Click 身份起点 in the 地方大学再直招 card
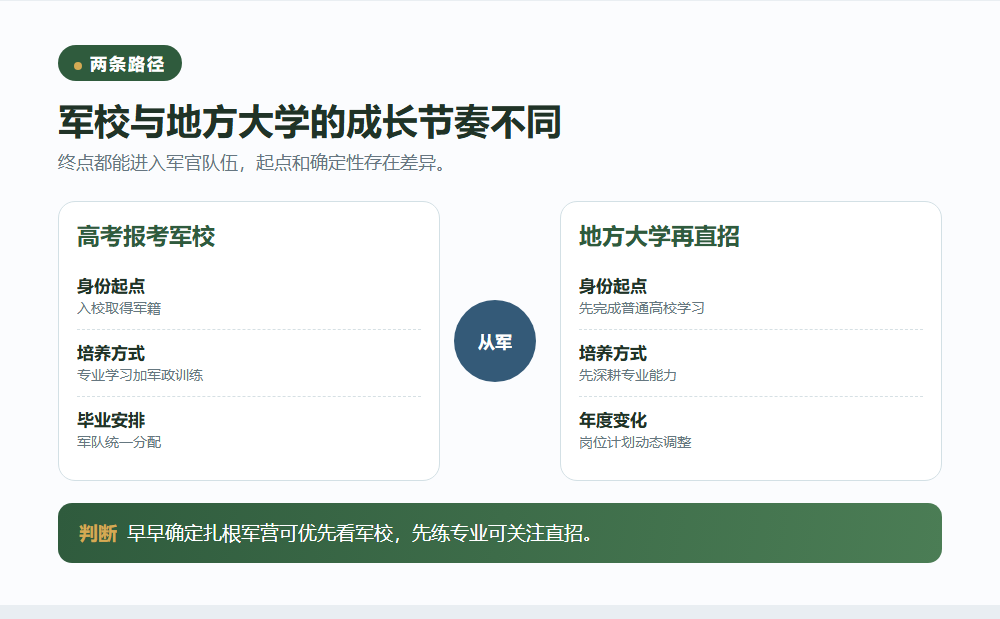 [x=613, y=286]
